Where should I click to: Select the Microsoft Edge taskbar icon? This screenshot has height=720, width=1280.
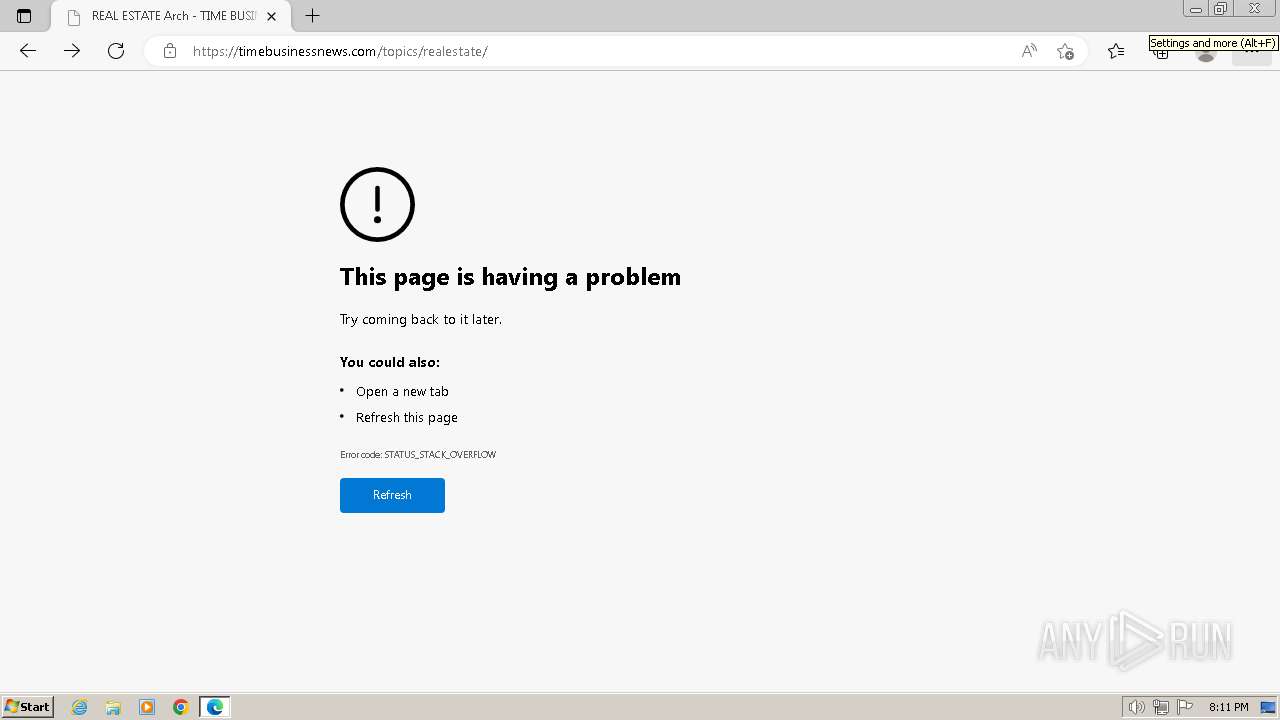coord(215,707)
